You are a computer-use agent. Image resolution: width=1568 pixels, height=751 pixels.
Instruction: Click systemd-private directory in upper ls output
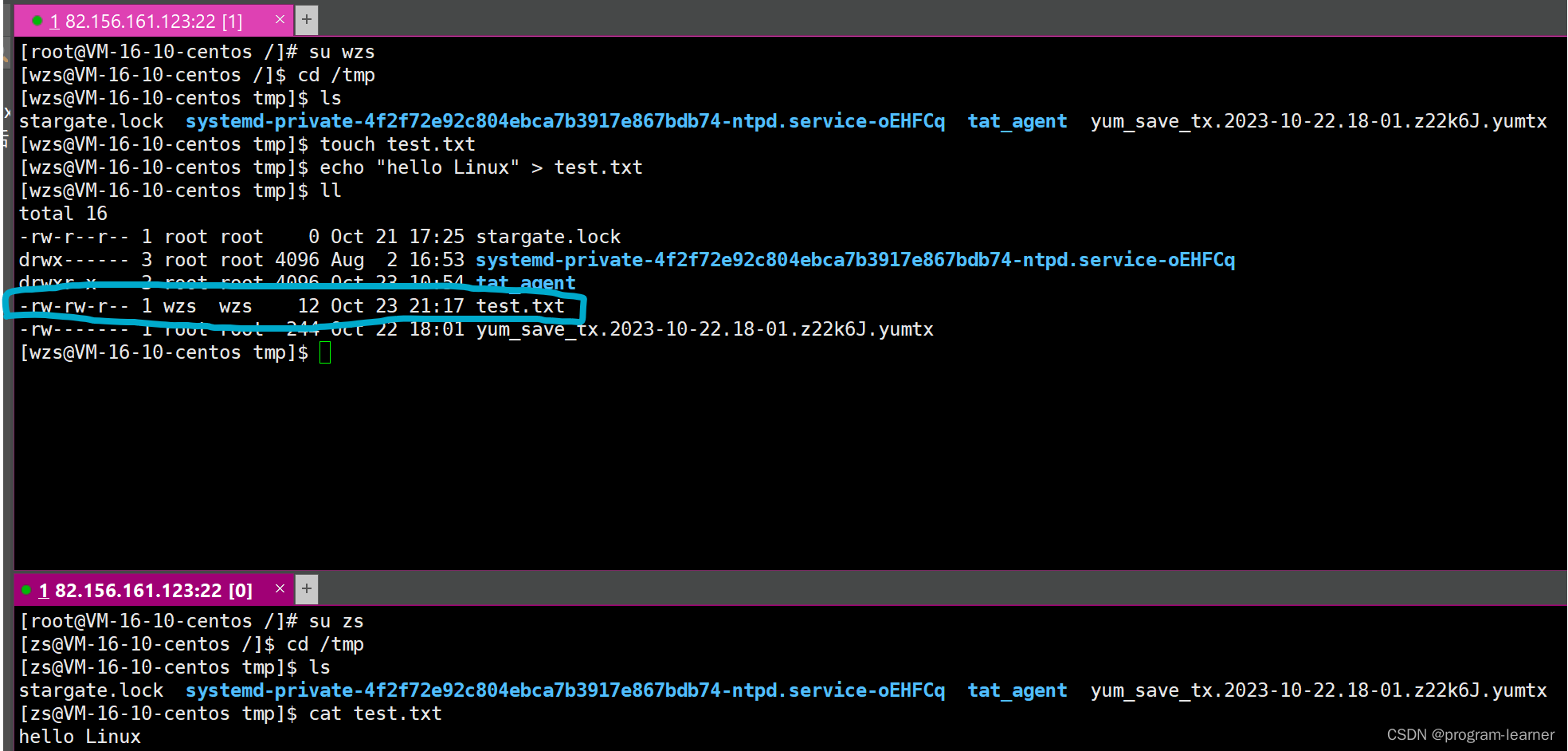(565, 121)
